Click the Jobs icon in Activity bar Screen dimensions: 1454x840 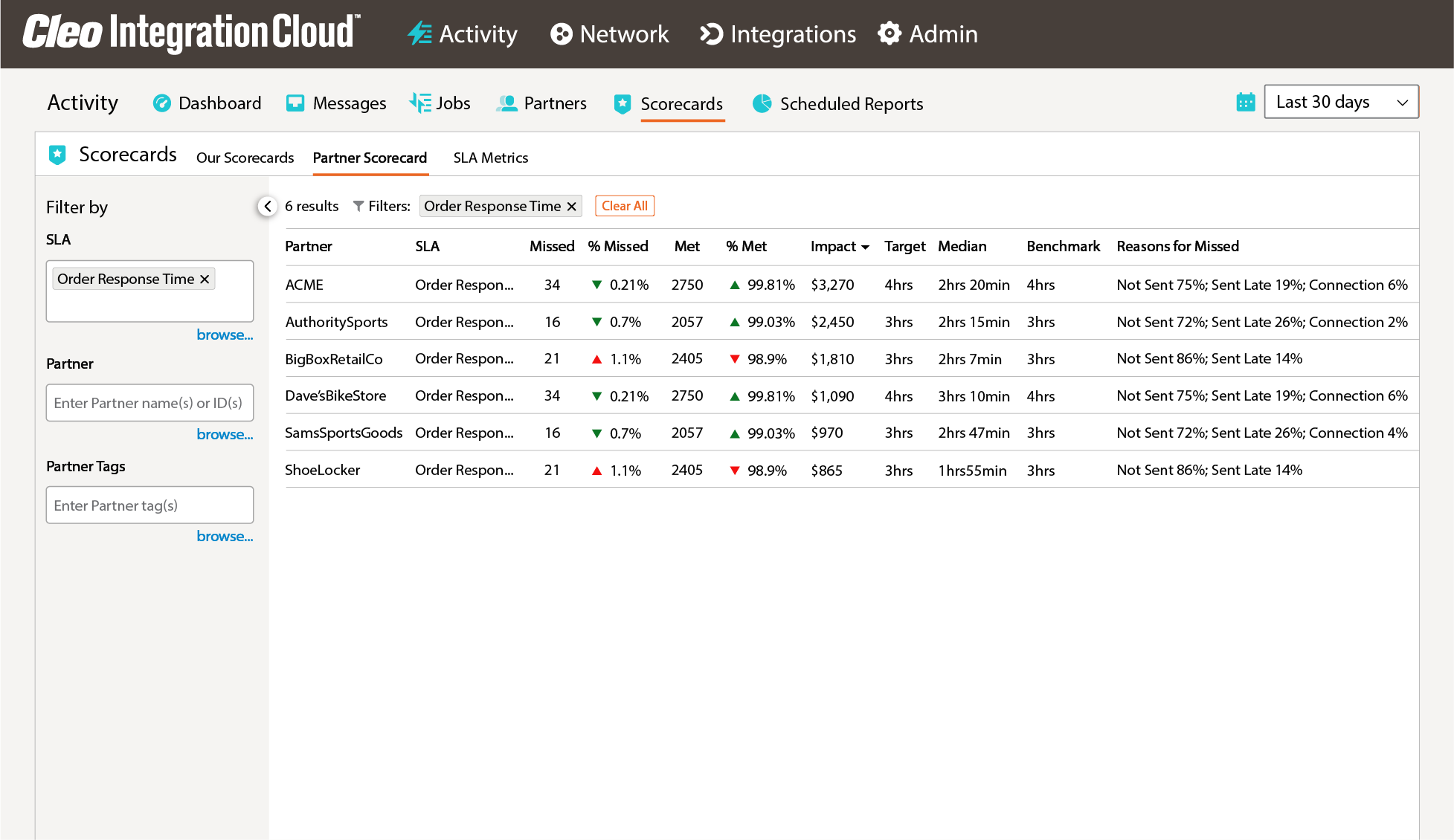(420, 103)
